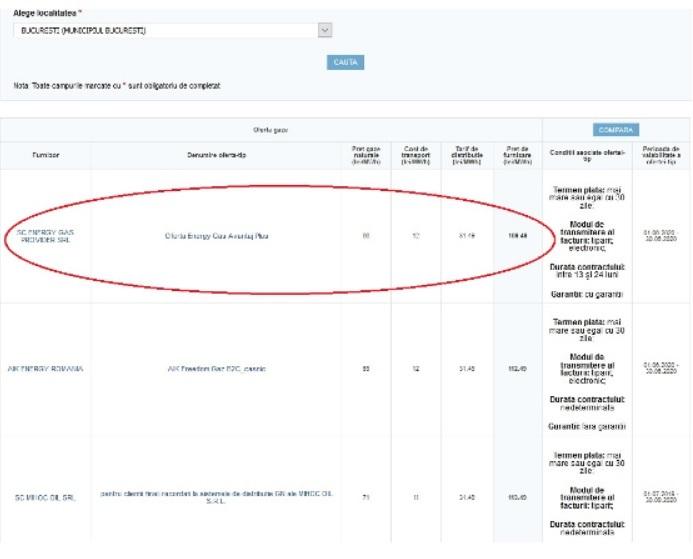This screenshot has width=693, height=559.
Task: Open SC MIHOC OIL SRL supplier
Action: [x=45, y=497]
